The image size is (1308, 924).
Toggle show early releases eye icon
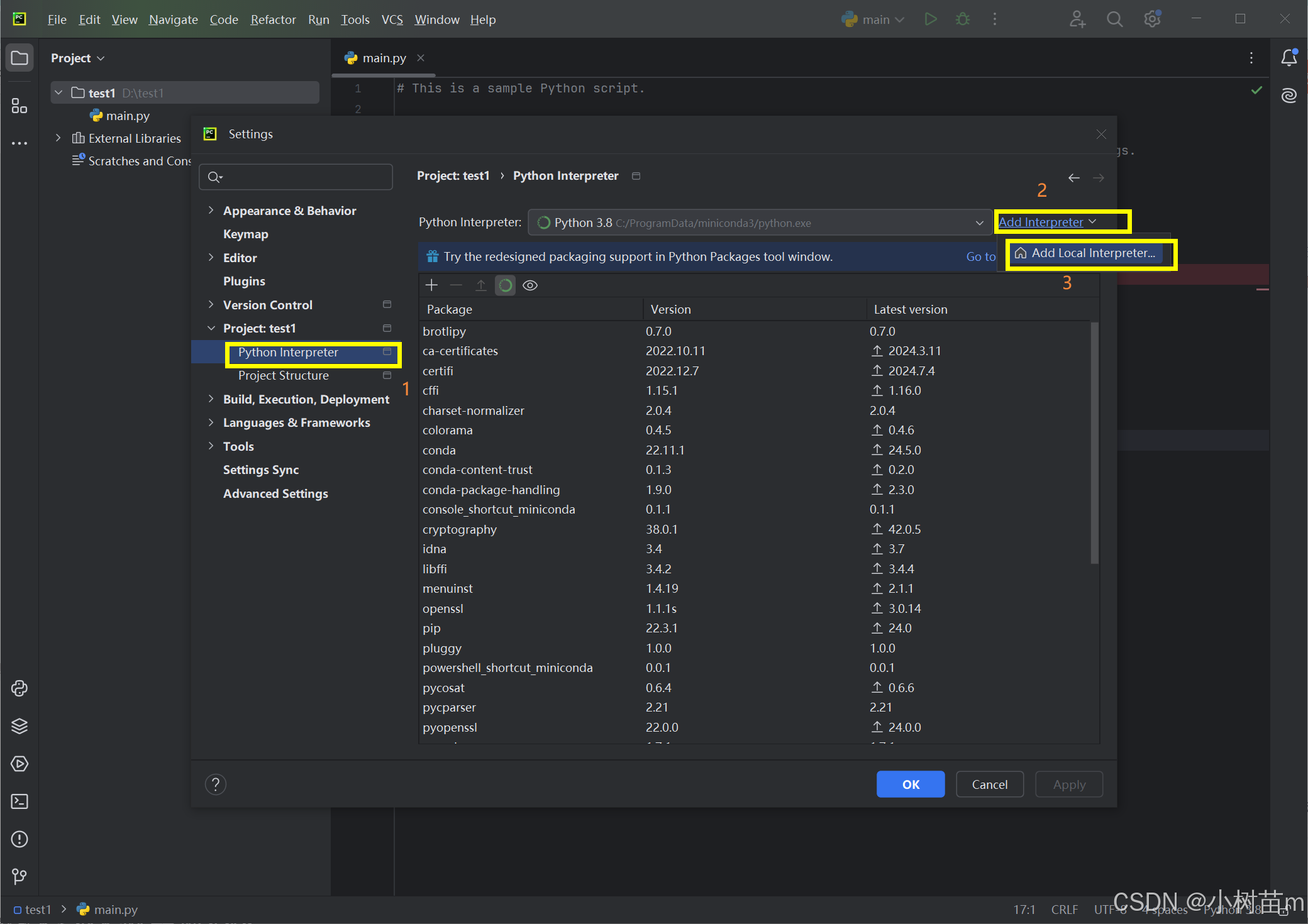click(530, 285)
